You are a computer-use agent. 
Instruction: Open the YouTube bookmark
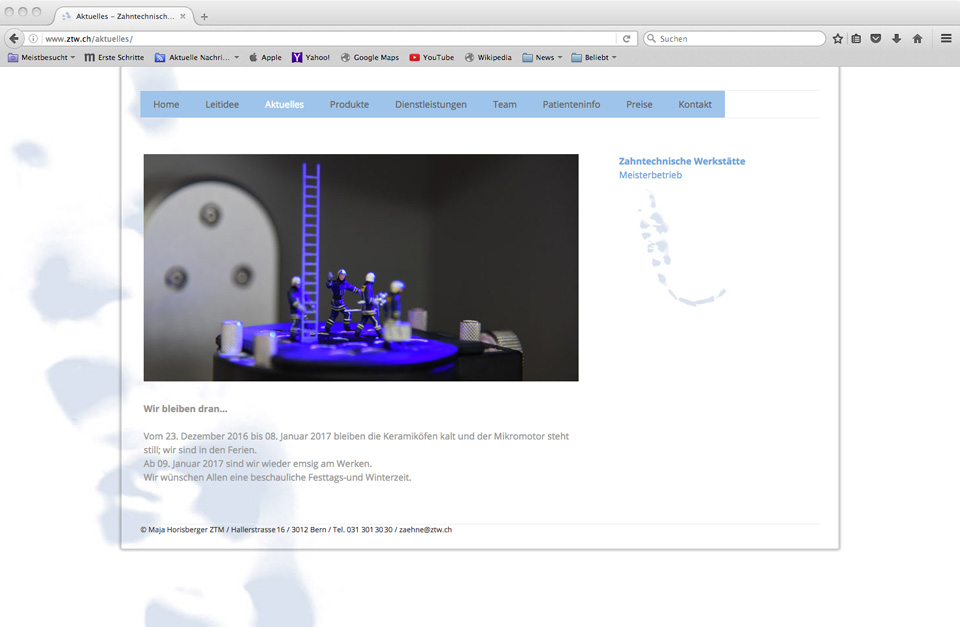432,58
